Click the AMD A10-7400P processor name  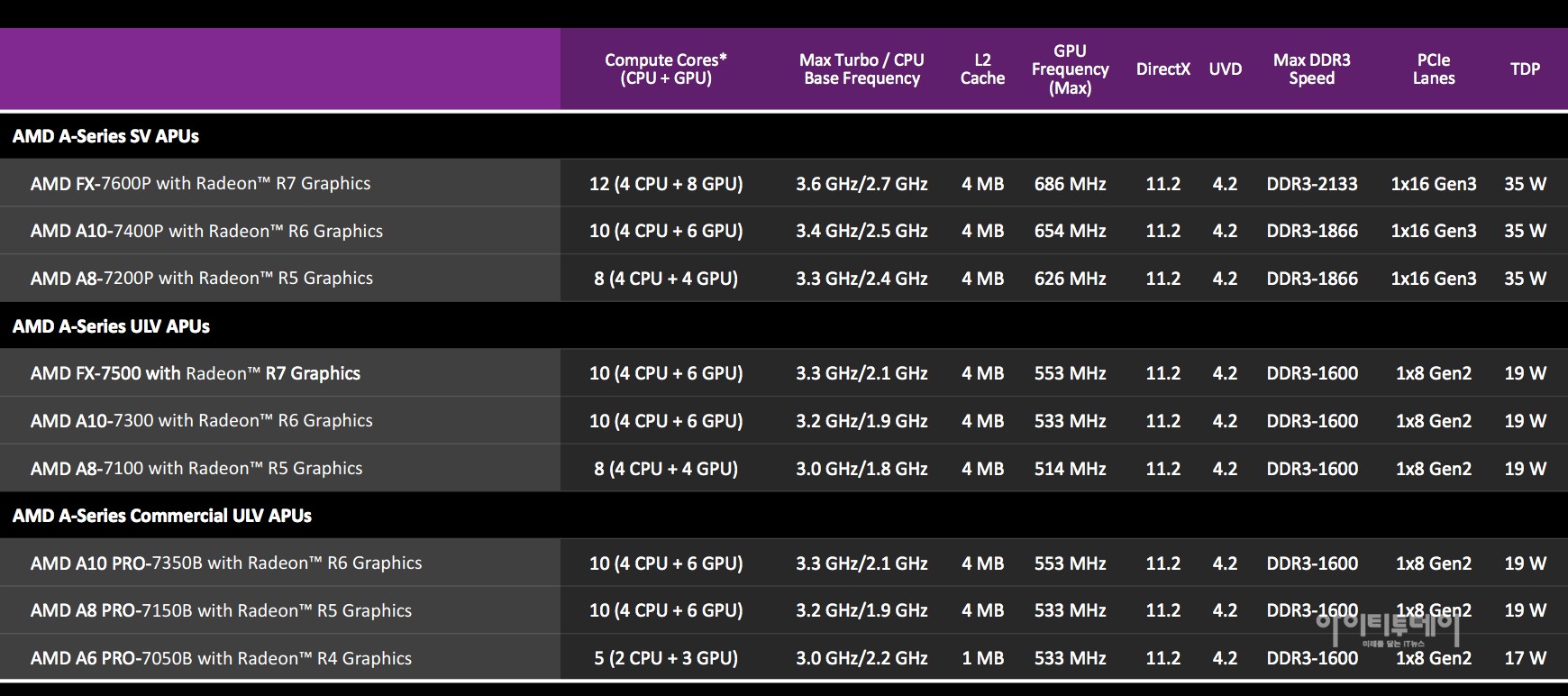206,231
